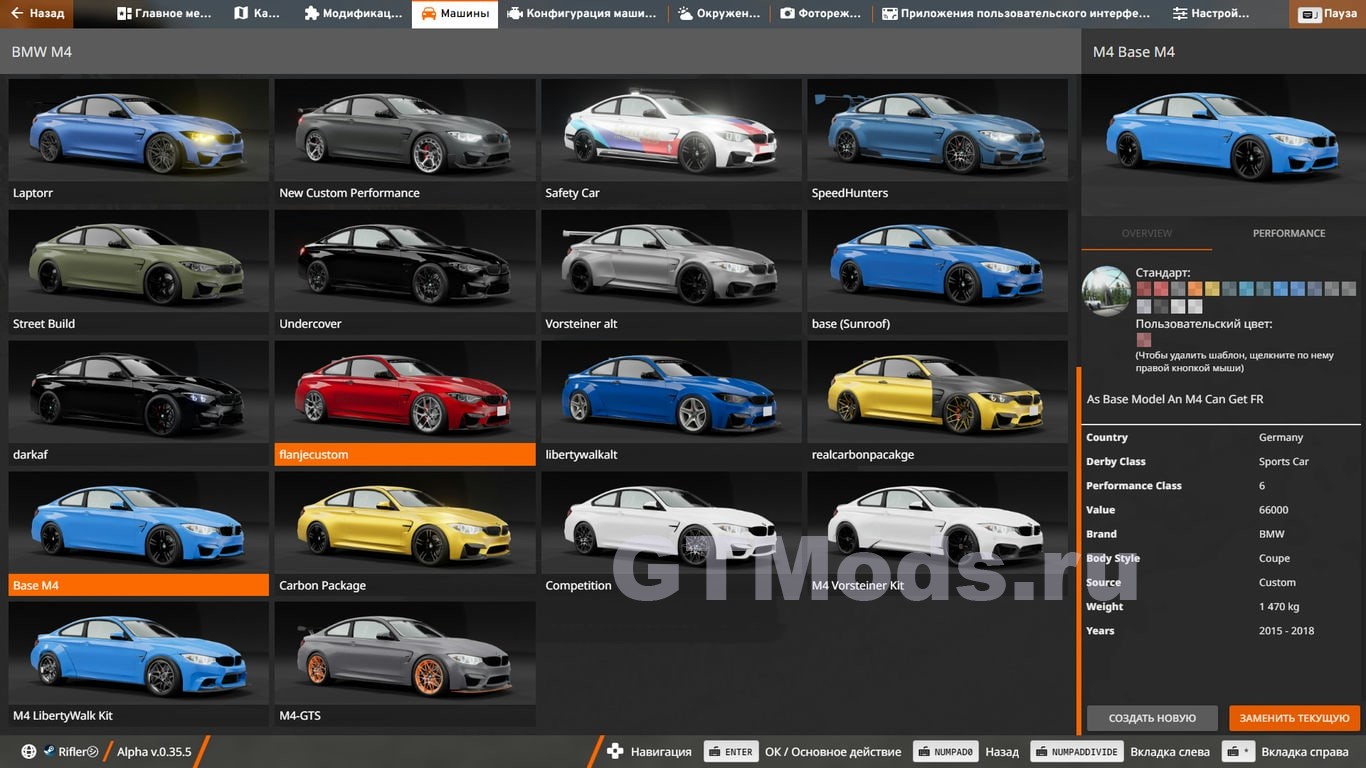
Task: Click the Вкладка слева hint
Action: 1170,752
